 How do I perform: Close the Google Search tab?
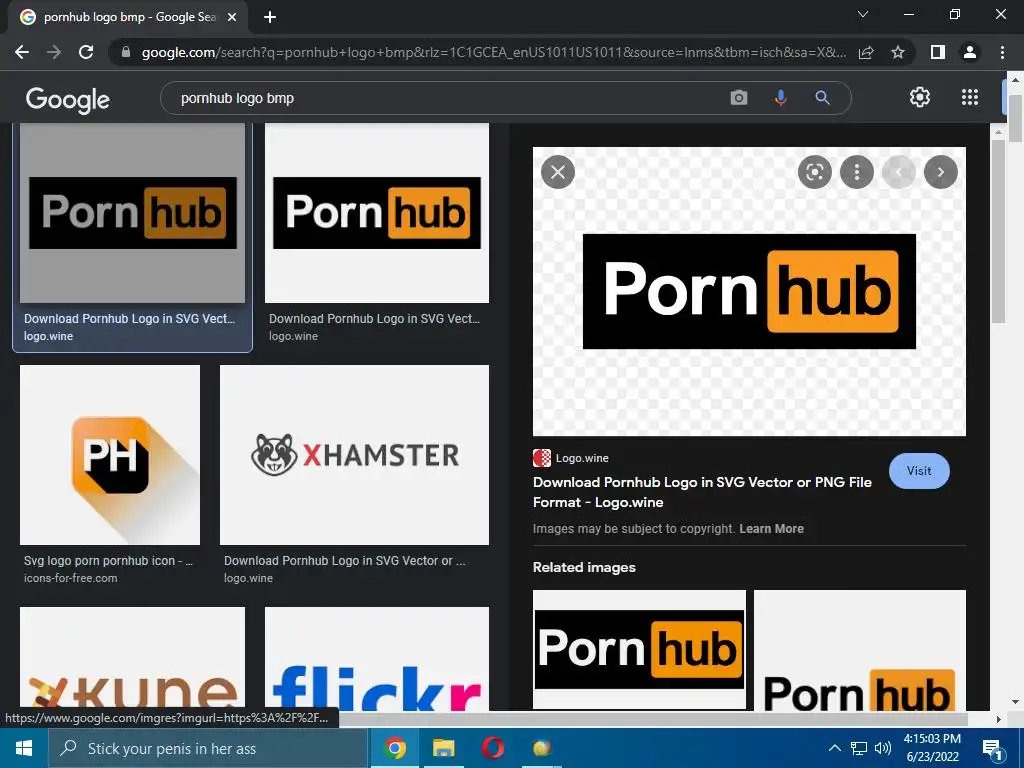pos(232,18)
